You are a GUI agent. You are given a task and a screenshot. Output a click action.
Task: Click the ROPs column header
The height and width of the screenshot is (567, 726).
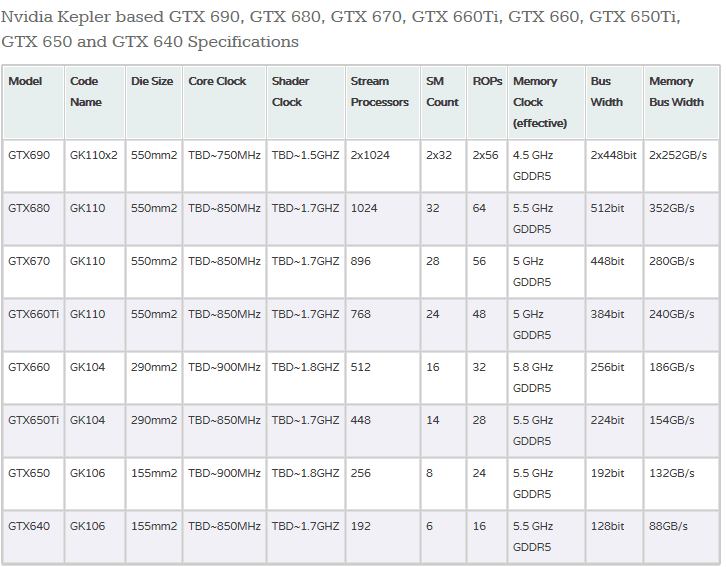point(487,102)
